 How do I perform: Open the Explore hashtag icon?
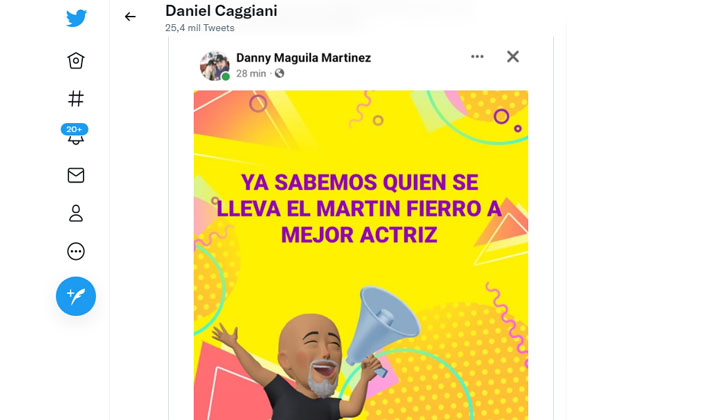[76, 99]
